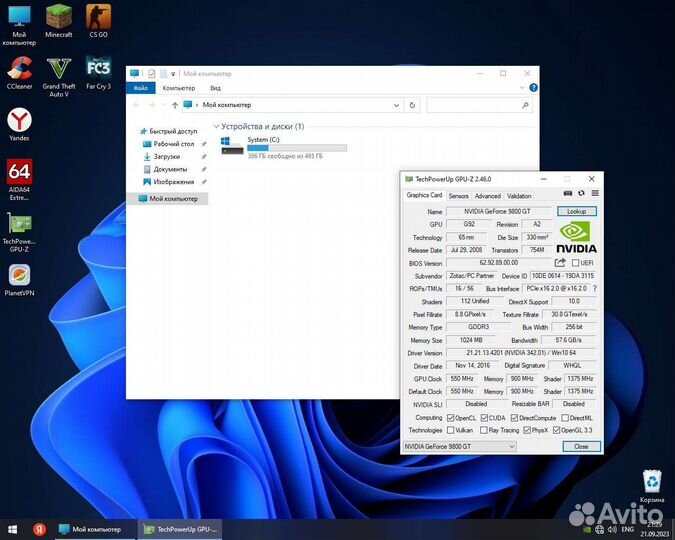675x540 pixels.
Task: Expand the Explorer address bar history dropdown
Action: pos(396,105)
